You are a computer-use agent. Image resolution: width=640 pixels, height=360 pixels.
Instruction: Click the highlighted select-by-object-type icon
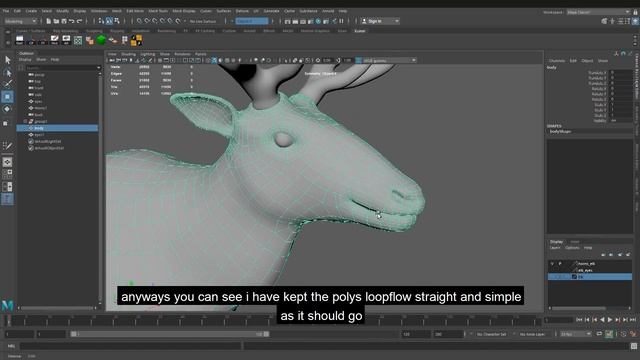(x=109, y=21)
